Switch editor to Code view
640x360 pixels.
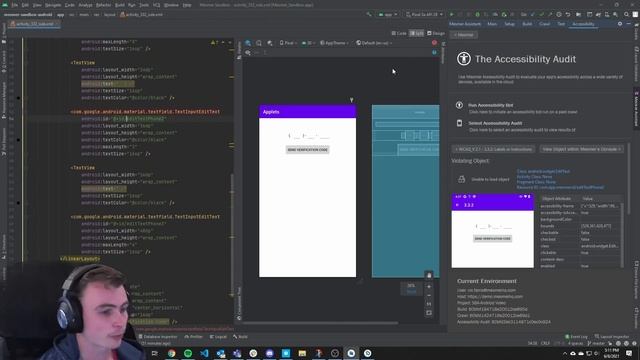[x=399, y=33]
